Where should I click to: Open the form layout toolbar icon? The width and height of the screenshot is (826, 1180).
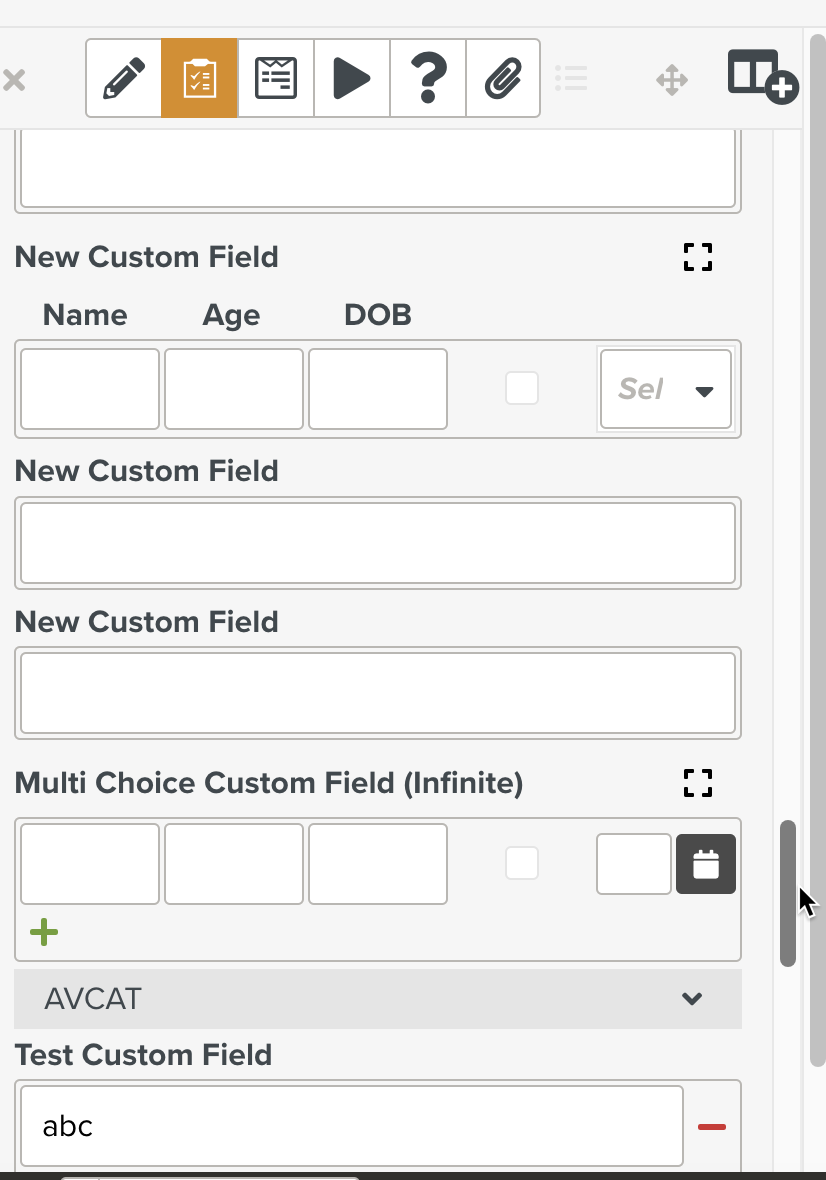point(276,79)
